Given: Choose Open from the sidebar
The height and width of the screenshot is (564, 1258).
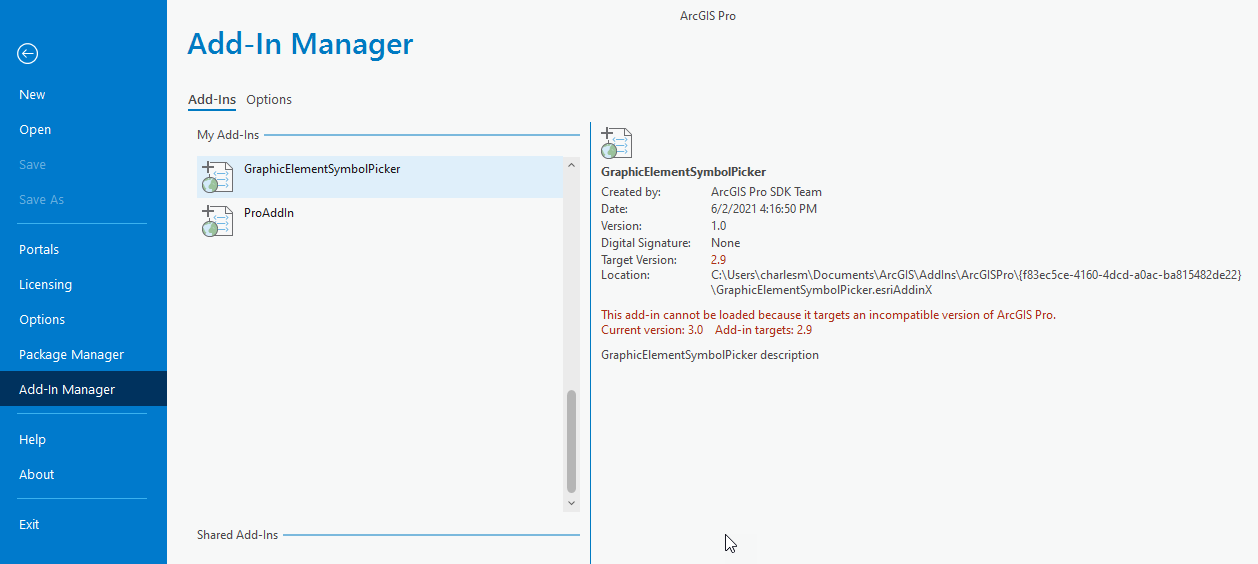Looking at the screenshot, I should pyautogui.click(x=35, y=129).
